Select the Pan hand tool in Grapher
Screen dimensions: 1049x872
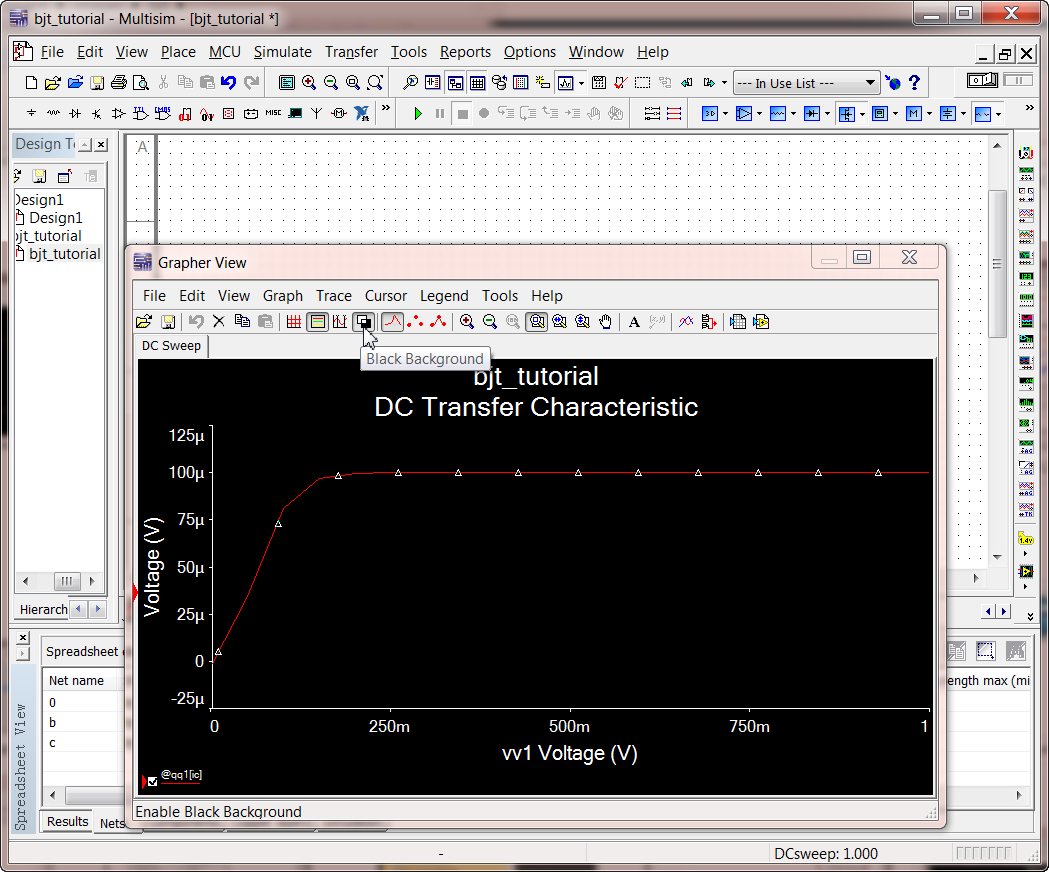tap(605, 322)
